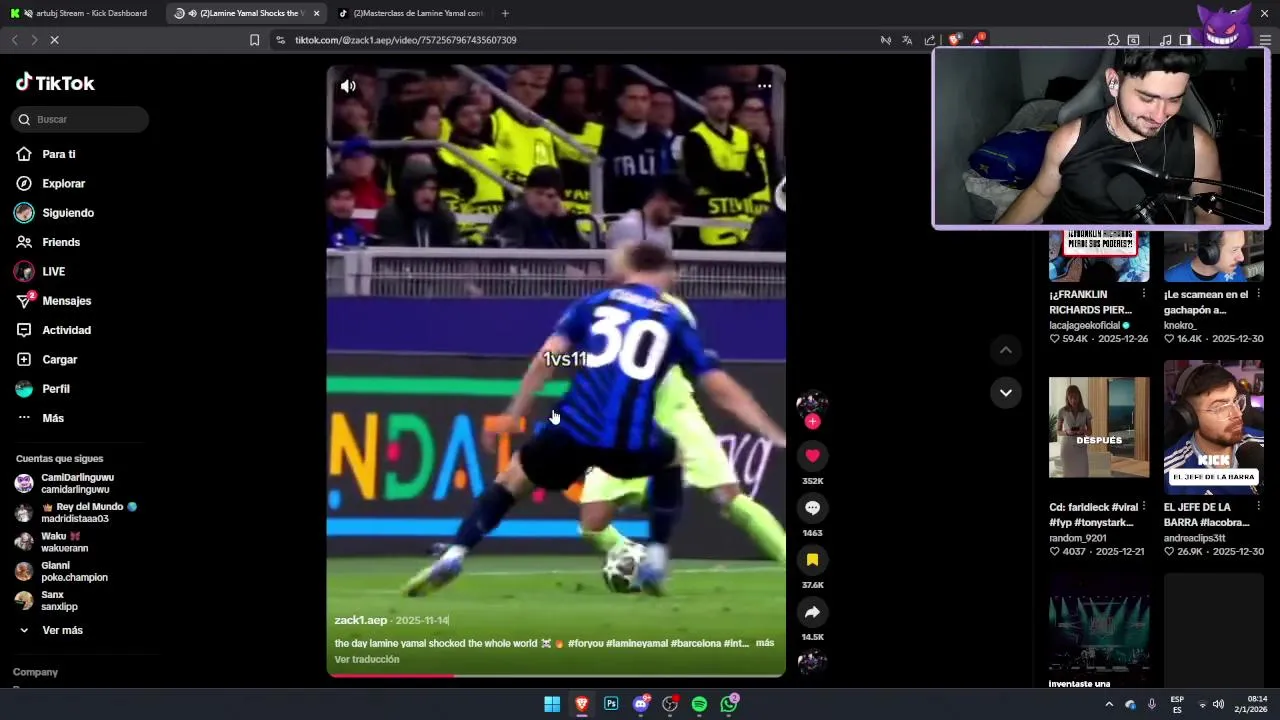Close the Lamine Yamal Shocks tab
1280x720 pixels.
click(317, 13)
